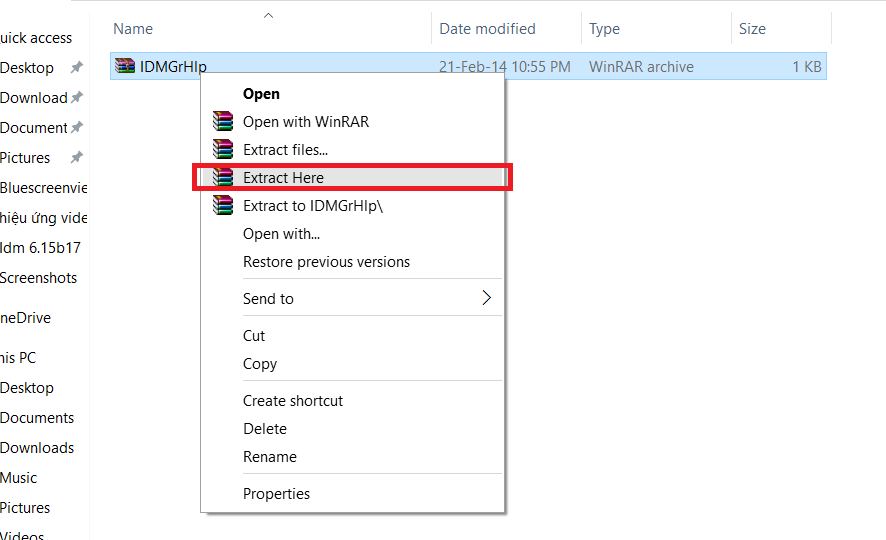The image size is (886, 540).
Task: Click pin icon next to Documents
Action: coord(77,128)
